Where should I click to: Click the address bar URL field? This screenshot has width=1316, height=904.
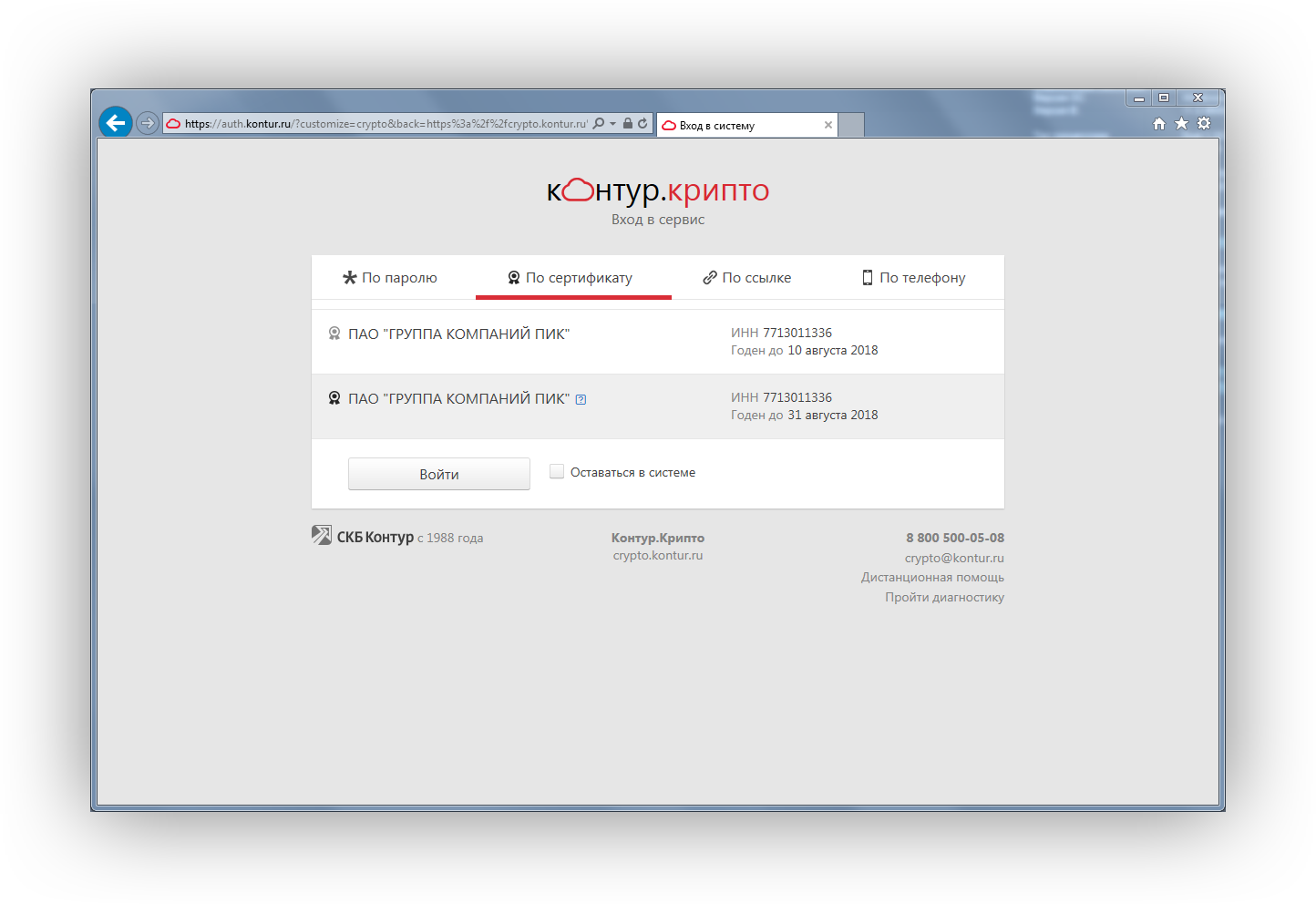pos(386,124)
